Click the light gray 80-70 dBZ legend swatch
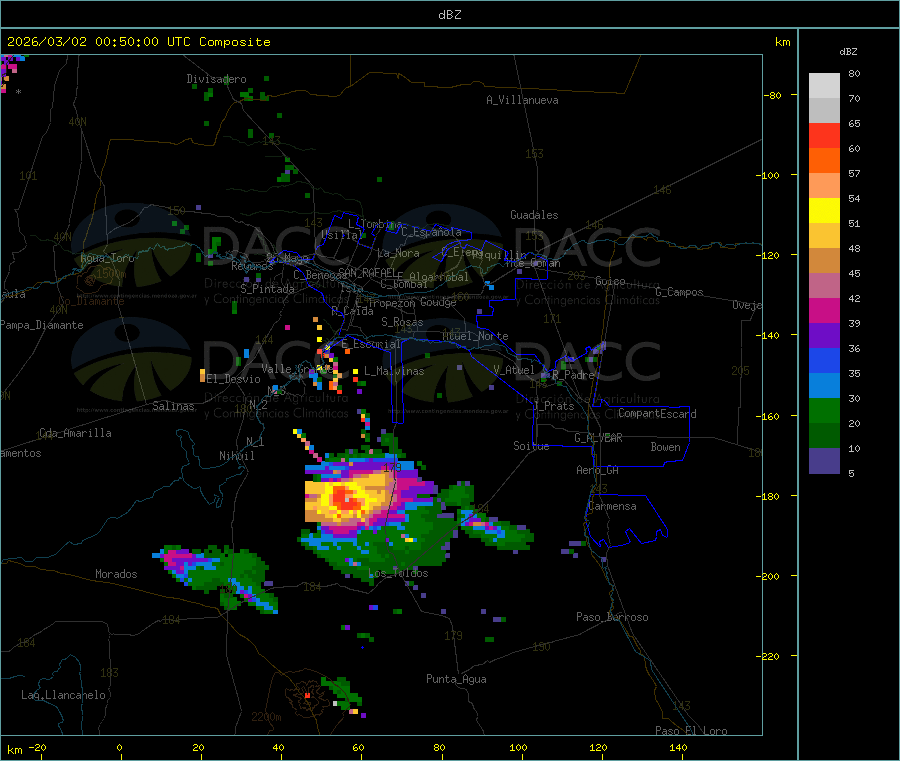This screenshot has width=900, height=761. tap(824, 86)
